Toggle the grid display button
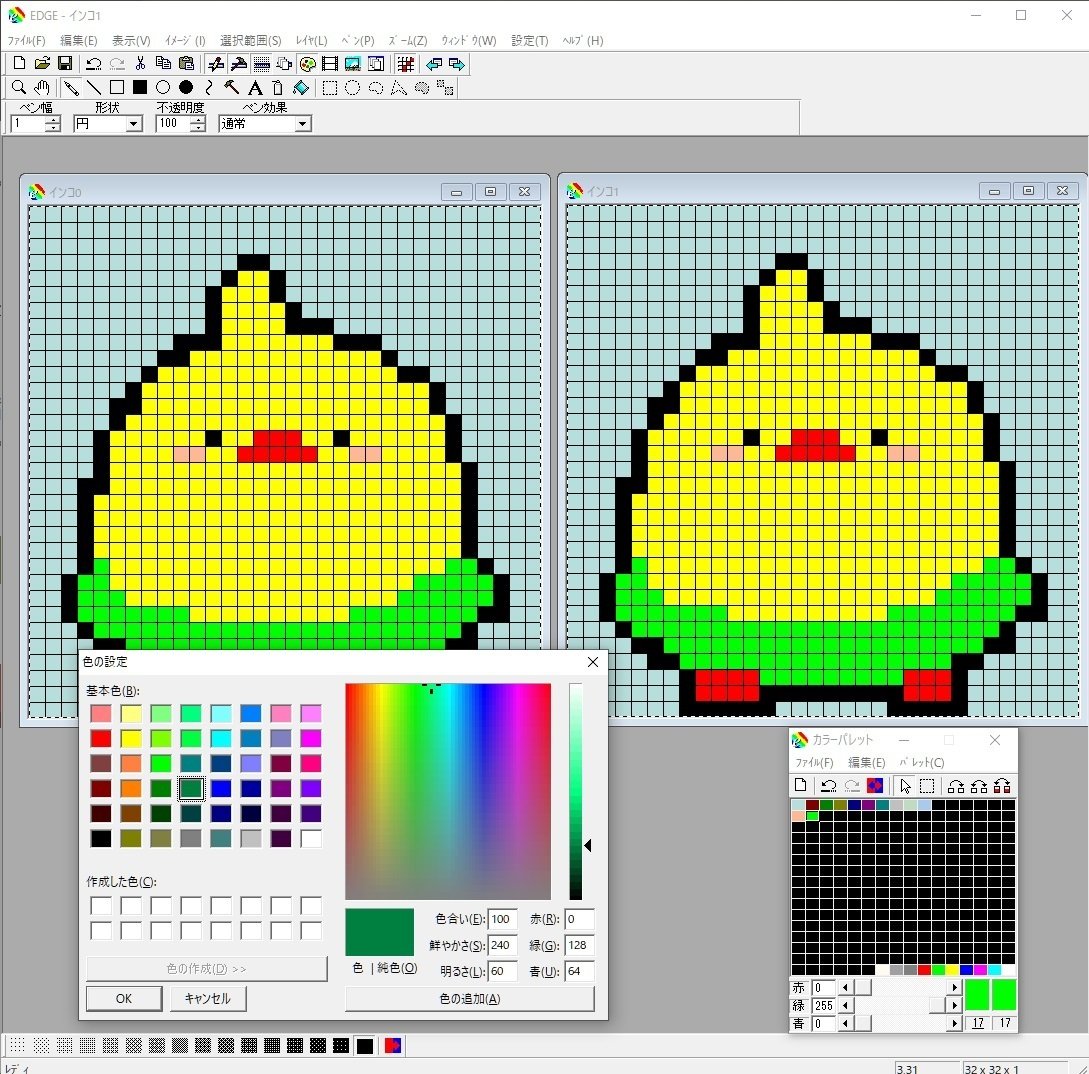 point(406,64)
